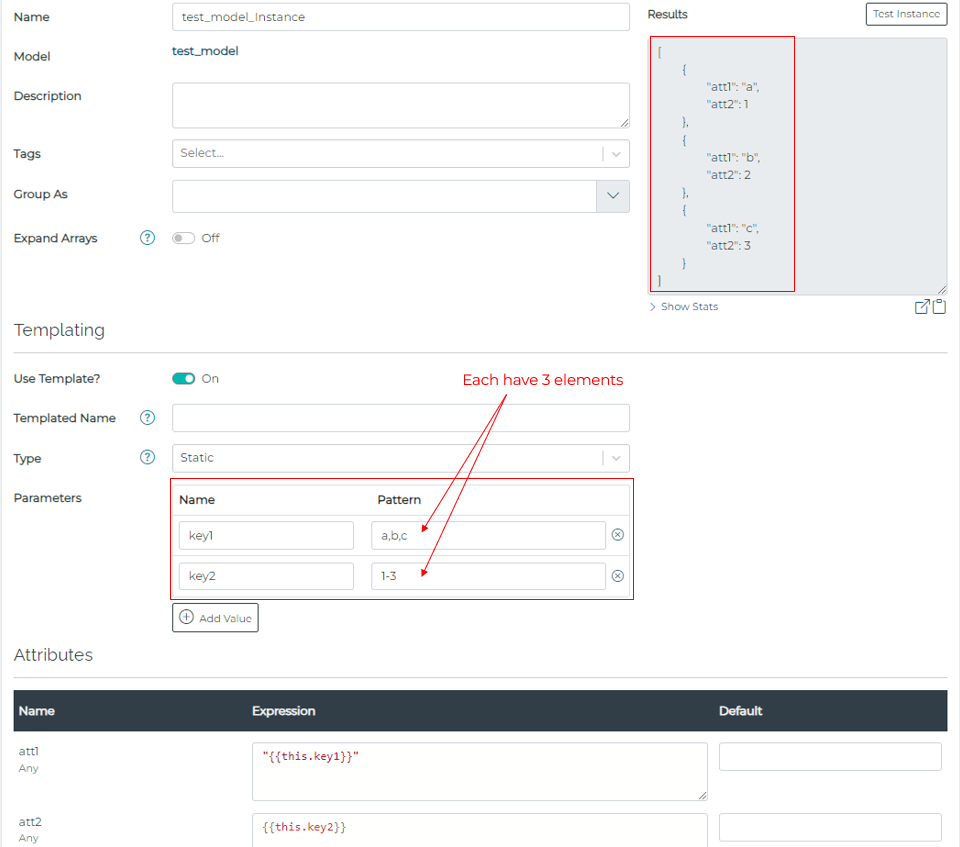Click the Expand Arrays help icon

(x=147, y=238)
